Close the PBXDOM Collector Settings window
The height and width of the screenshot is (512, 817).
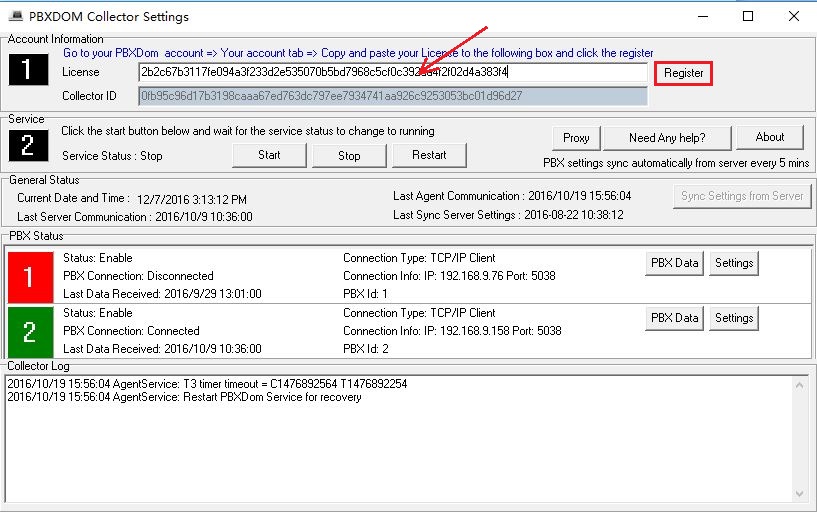click(x=794, y=16)
